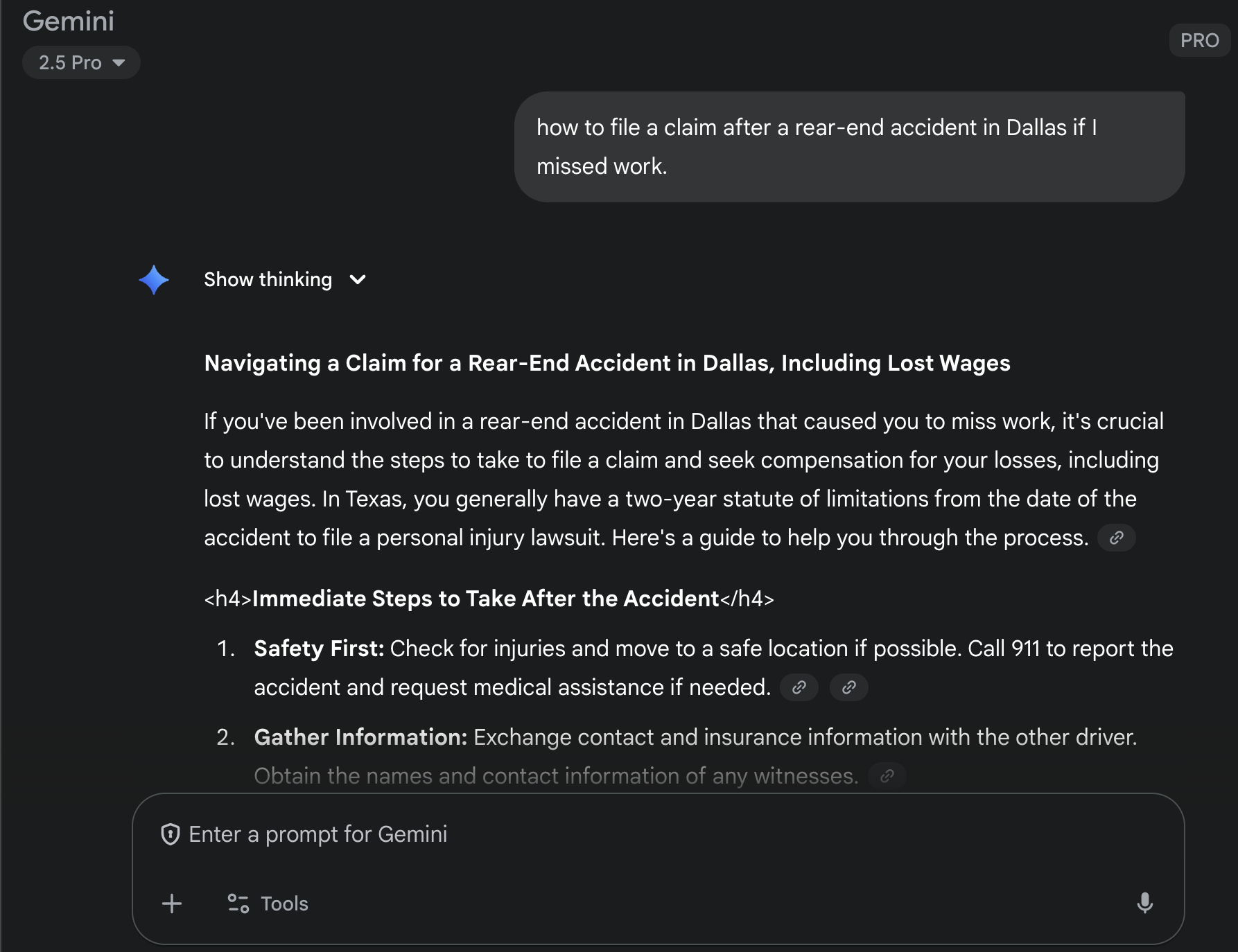Screen dimensions: 1238x952
Task: Open the 2.5 Pro model selector
Action: point(81,63)
